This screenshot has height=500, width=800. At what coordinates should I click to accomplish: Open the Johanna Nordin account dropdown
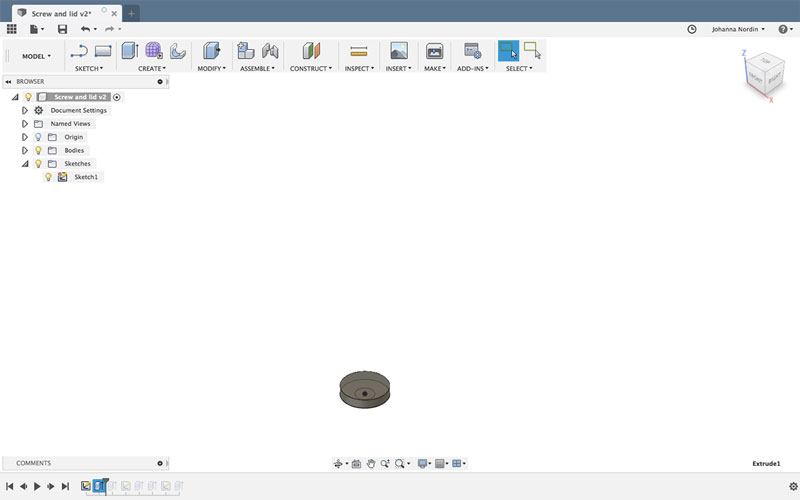[738, 29]
